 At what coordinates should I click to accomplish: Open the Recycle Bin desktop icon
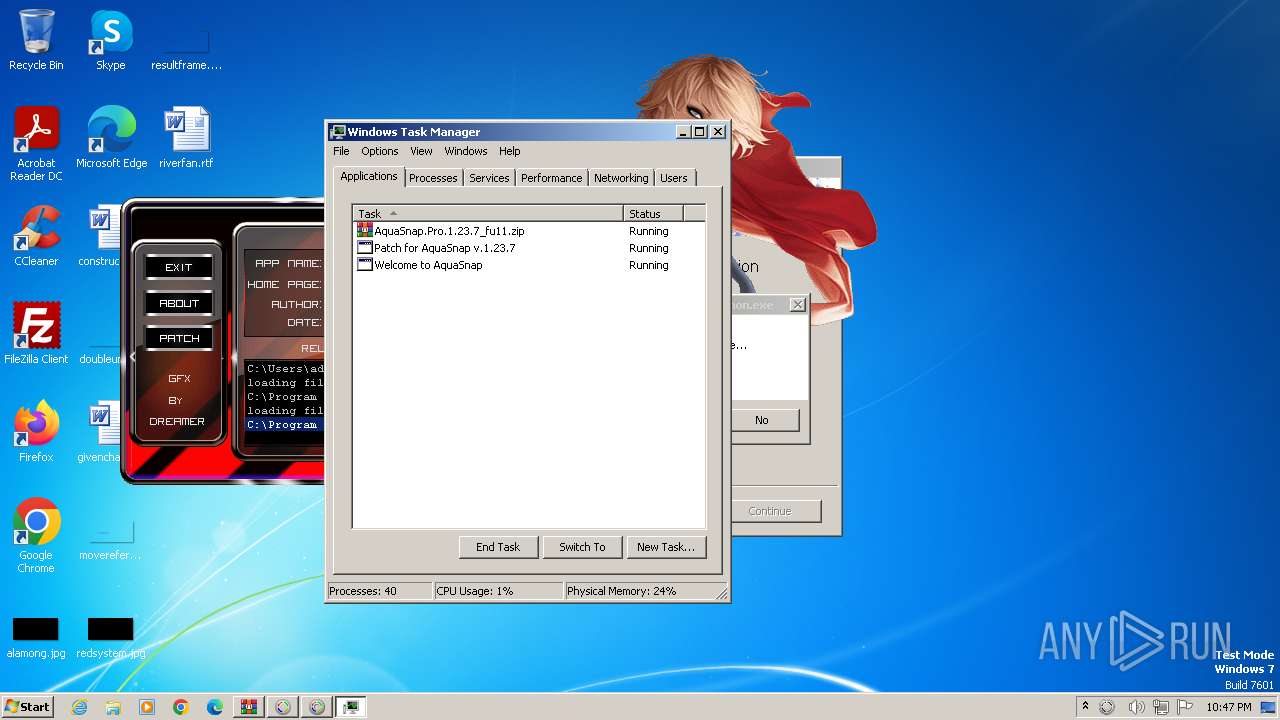point(36,40)
